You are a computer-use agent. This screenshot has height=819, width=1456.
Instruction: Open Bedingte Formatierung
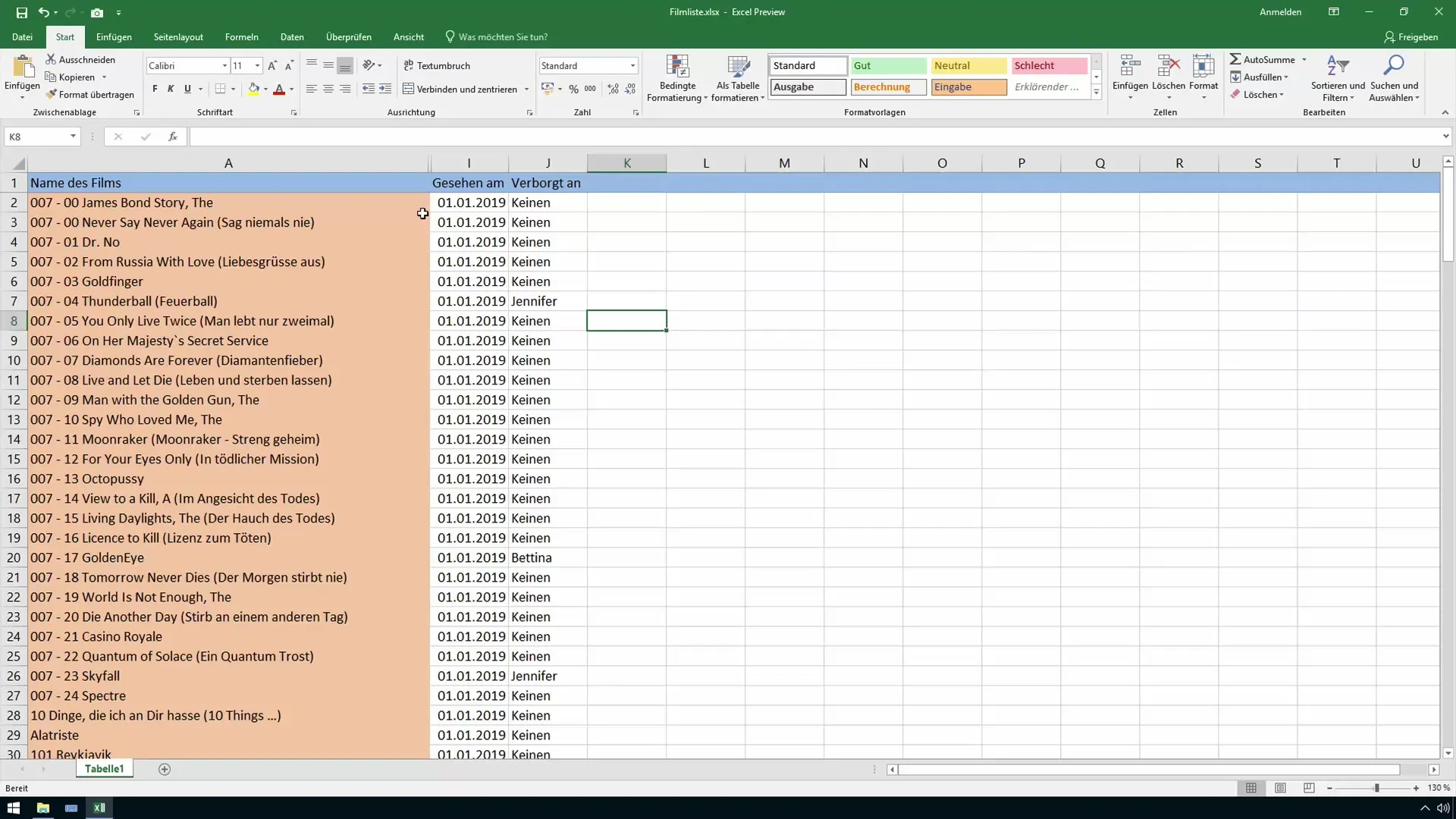click(x=677, y=78)
